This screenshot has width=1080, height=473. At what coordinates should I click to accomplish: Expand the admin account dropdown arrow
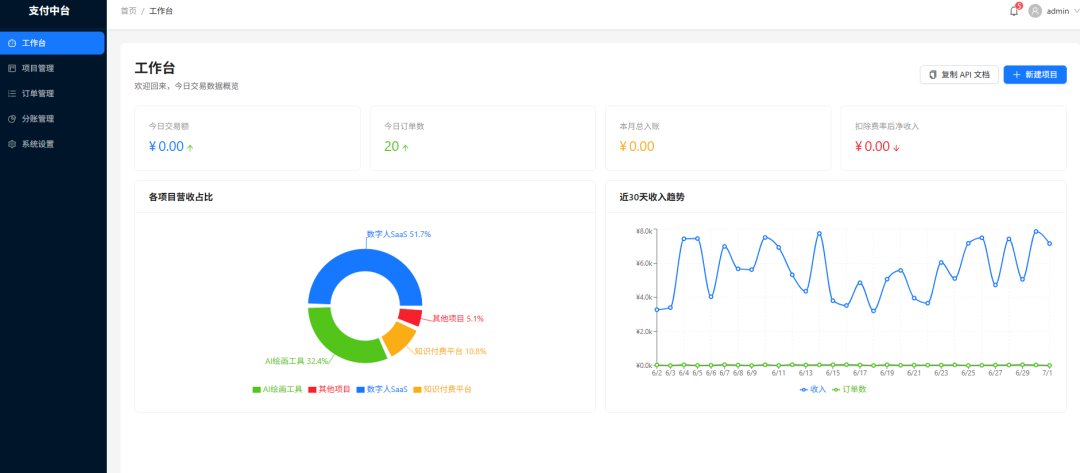coord(1076,12)
